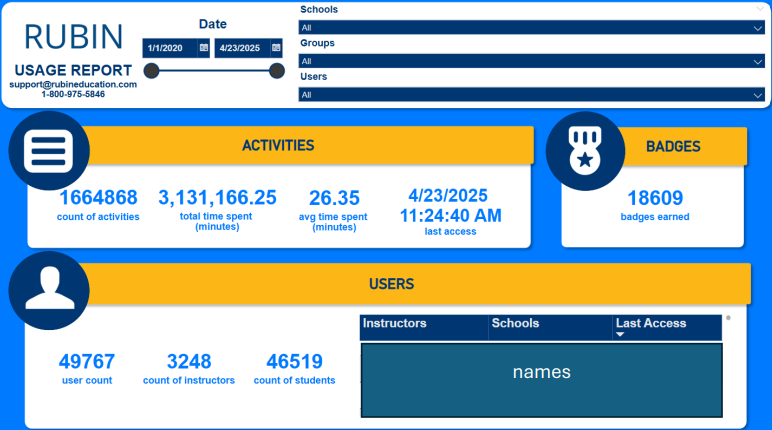Viewport: 772px width, 430px height.
Task: Click the Last Access sort arrow
Action: click(620, 334)
